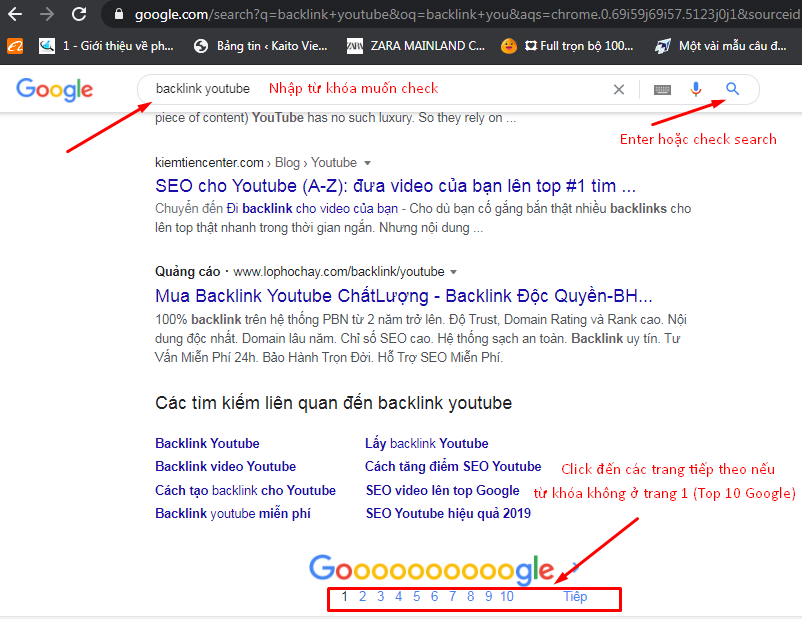Click heading 'Các tìm kiếm liên quan đến backlink youtube'
The height and width of the screenshot is (619, 802).
[x=333, y=403]
